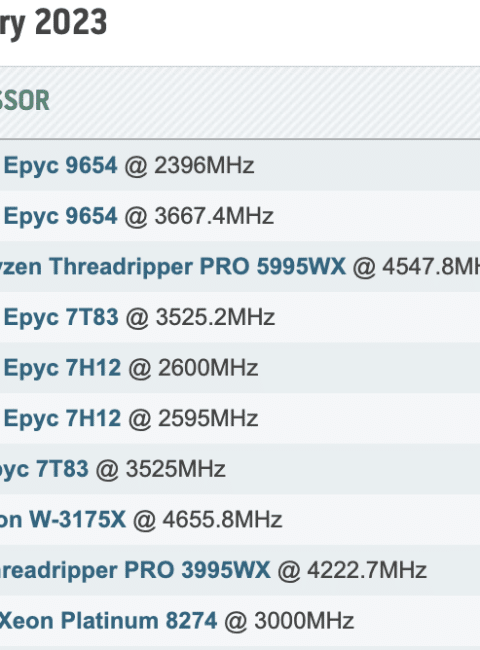Click the 3667.4MHz frequency text
Viewport: 480px width, 650px height.
tap(214, 216)
